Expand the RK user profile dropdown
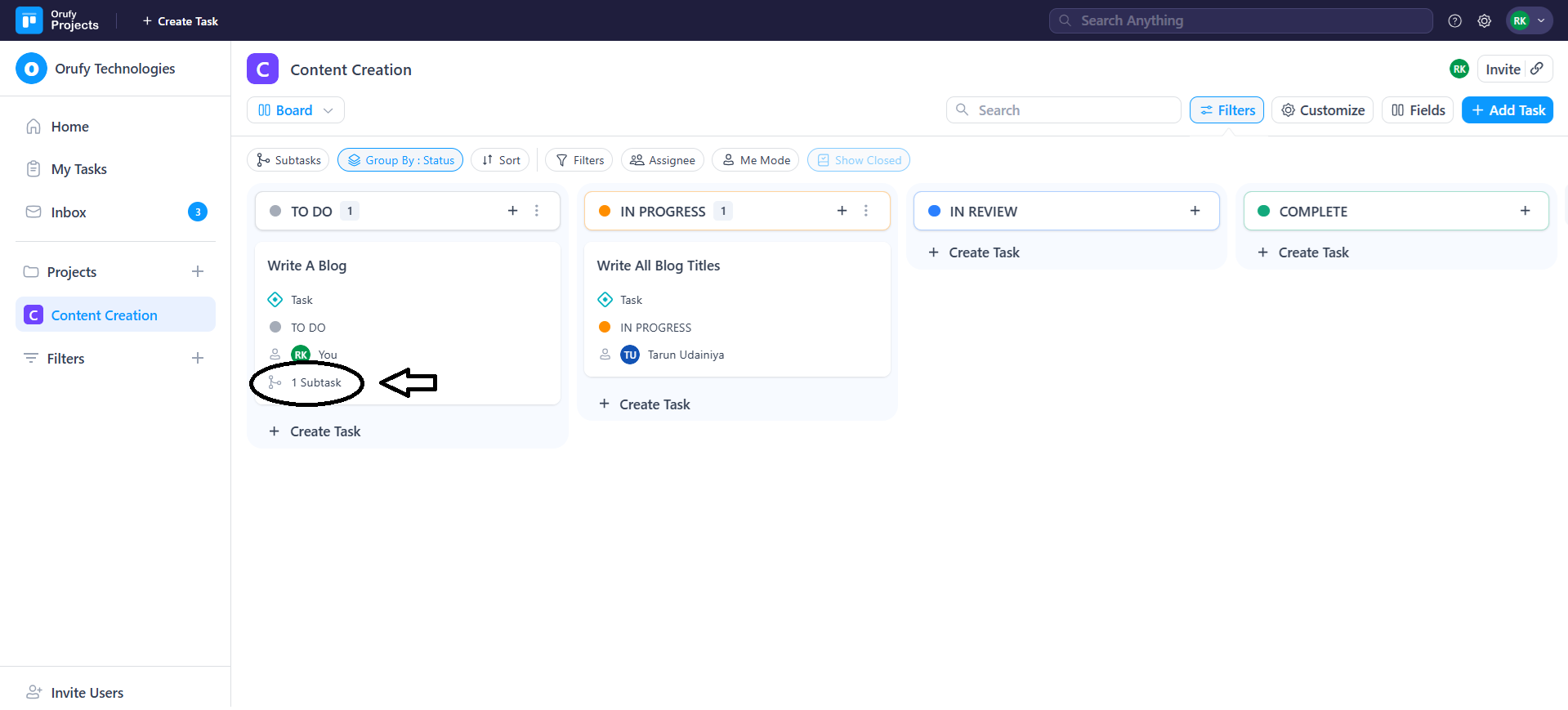1568x710 pixels. (x=1529, y=21)
